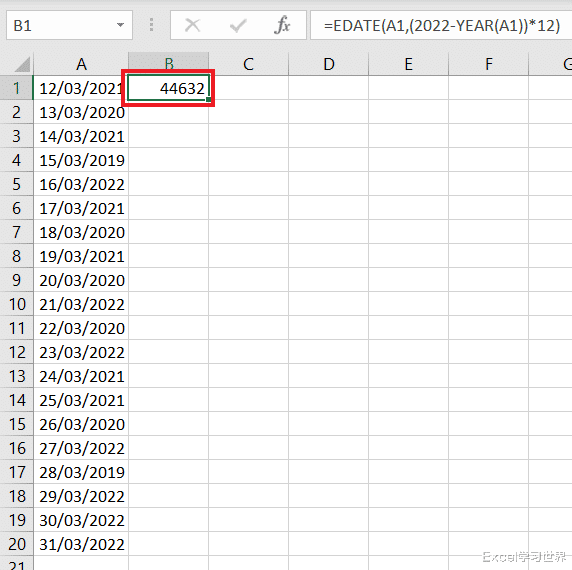Expand the Name Box dropdown arrow
The width and height of the screenshot is (572, 570).
tap(120, 25)
